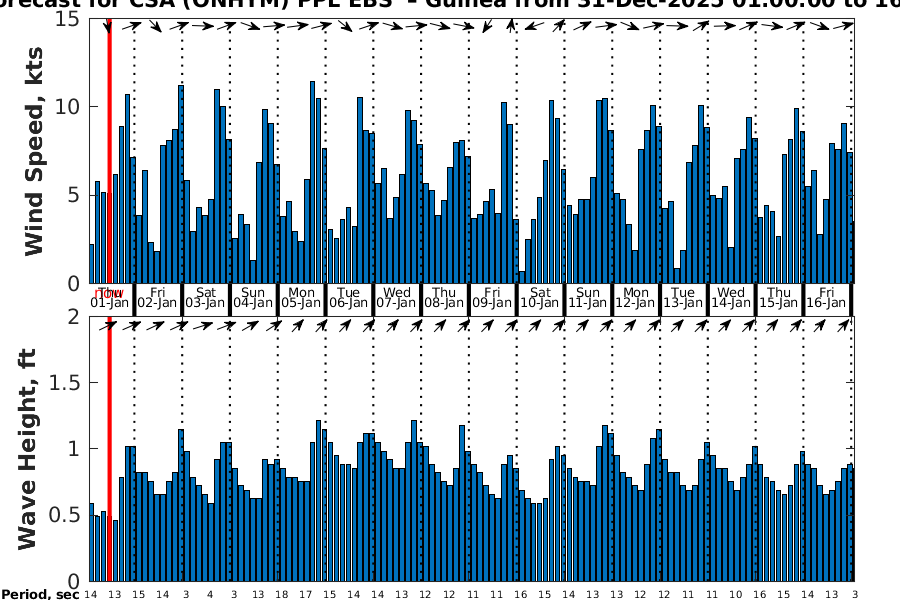Click the period value 17 below wave chart
900x600 pixels.
point(305,594)
